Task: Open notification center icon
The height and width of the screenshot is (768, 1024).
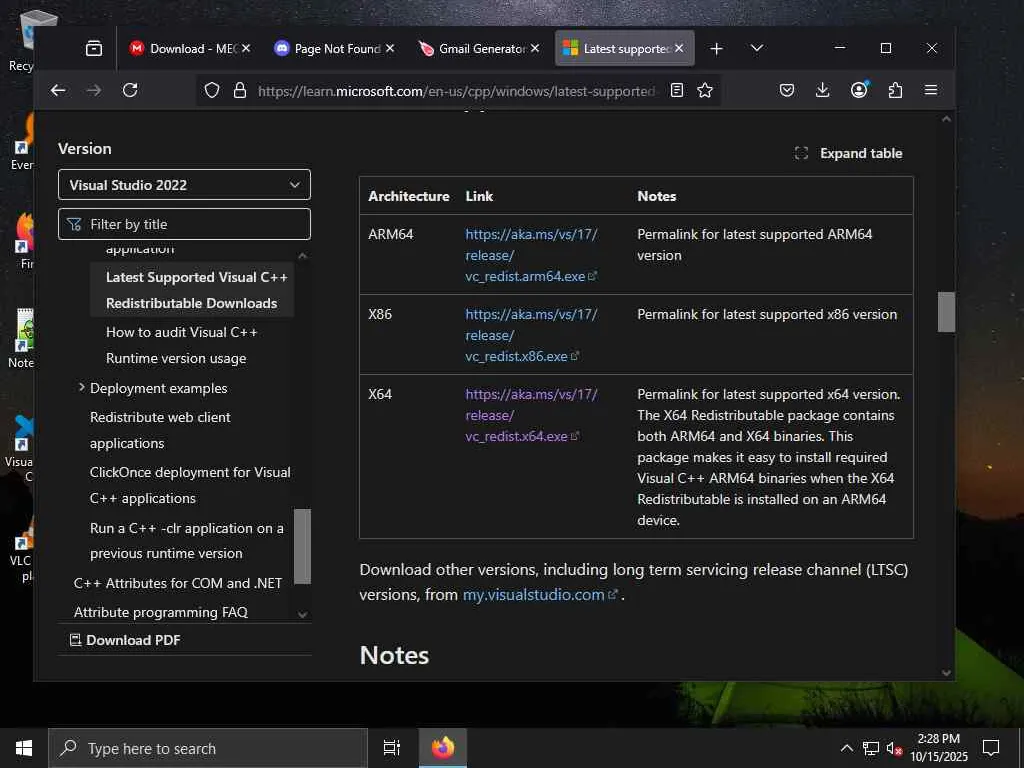Action: (991, 748)
